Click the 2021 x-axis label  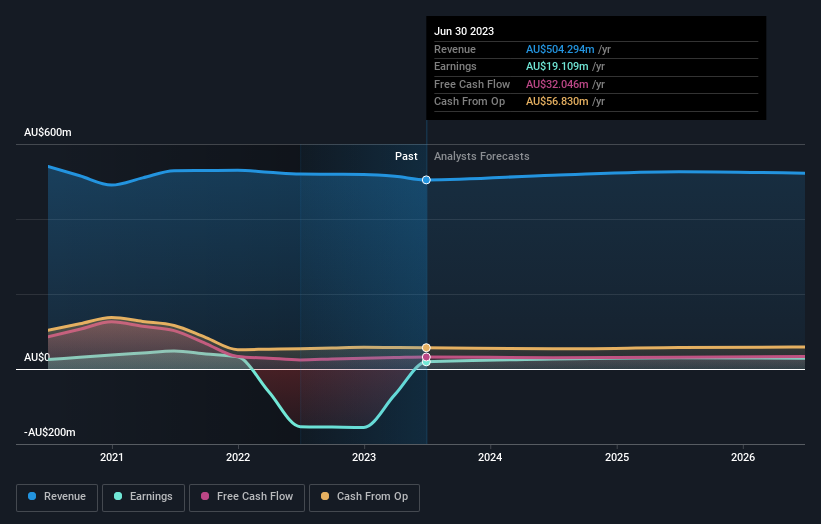pyautogui.click(x=112, y=458)
